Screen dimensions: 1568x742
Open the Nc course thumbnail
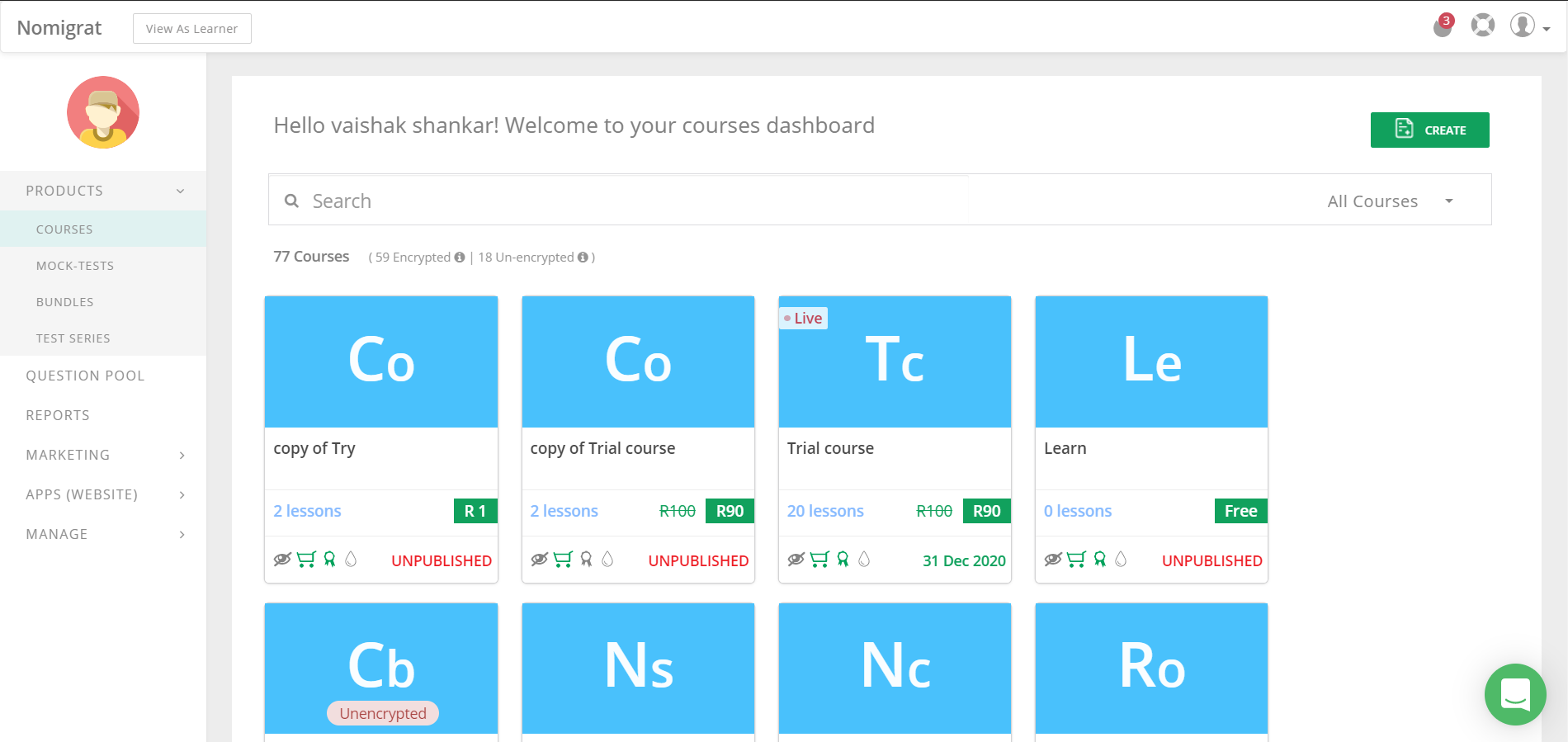tap(895, 669)
